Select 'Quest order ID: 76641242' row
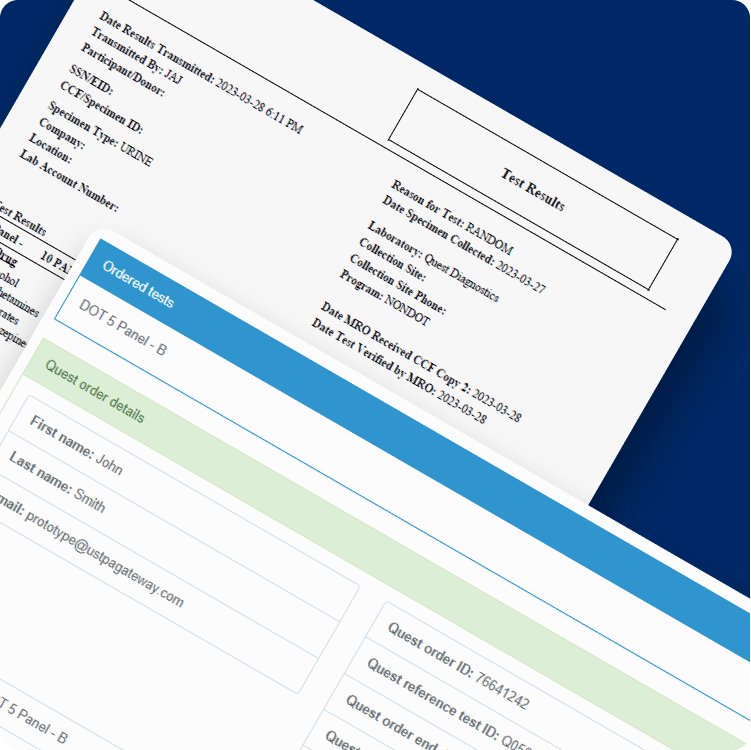Viewport: 751px width, 750px height. [458, 666]
